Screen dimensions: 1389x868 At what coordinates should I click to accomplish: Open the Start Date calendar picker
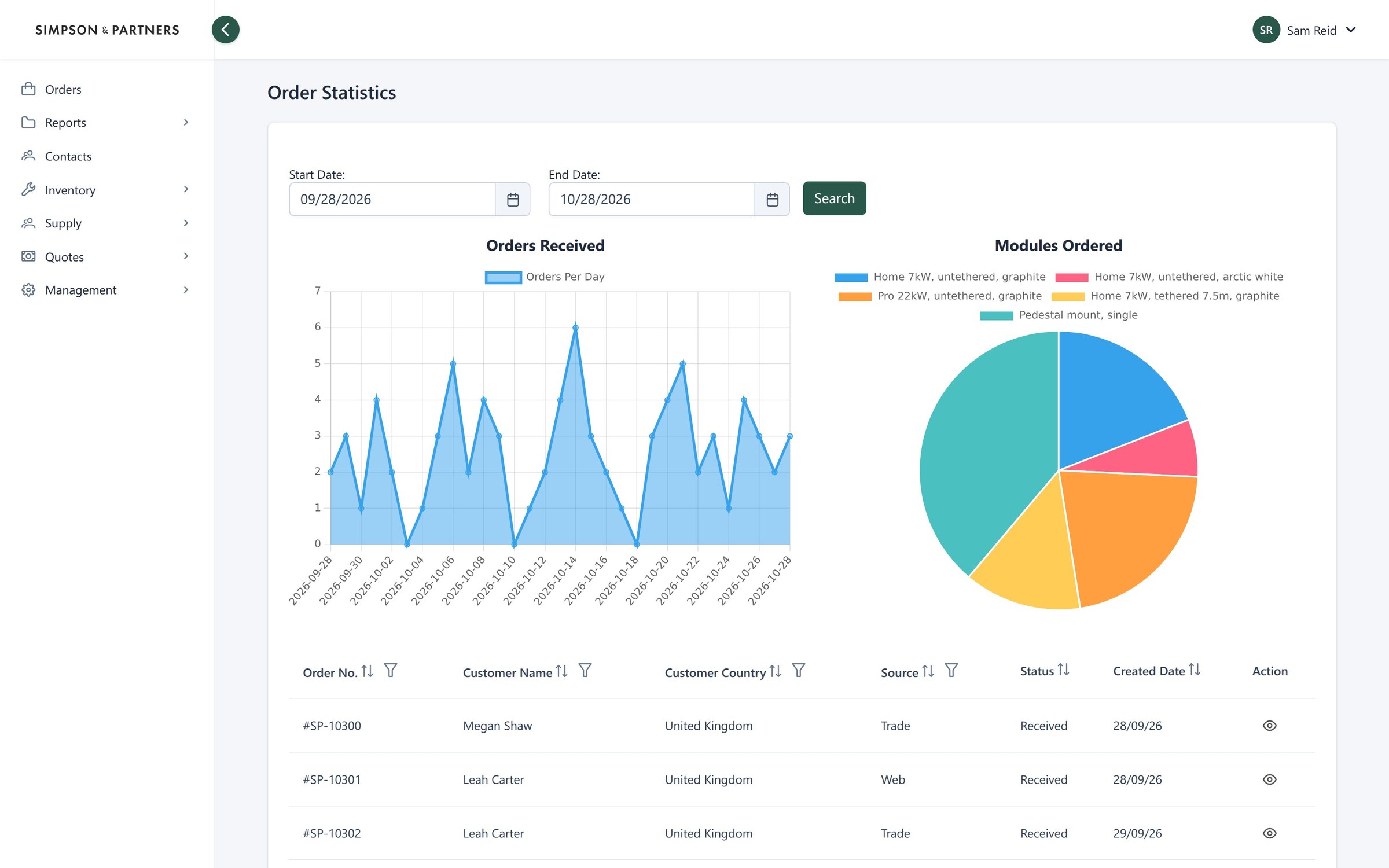click(x=513, y=200)
